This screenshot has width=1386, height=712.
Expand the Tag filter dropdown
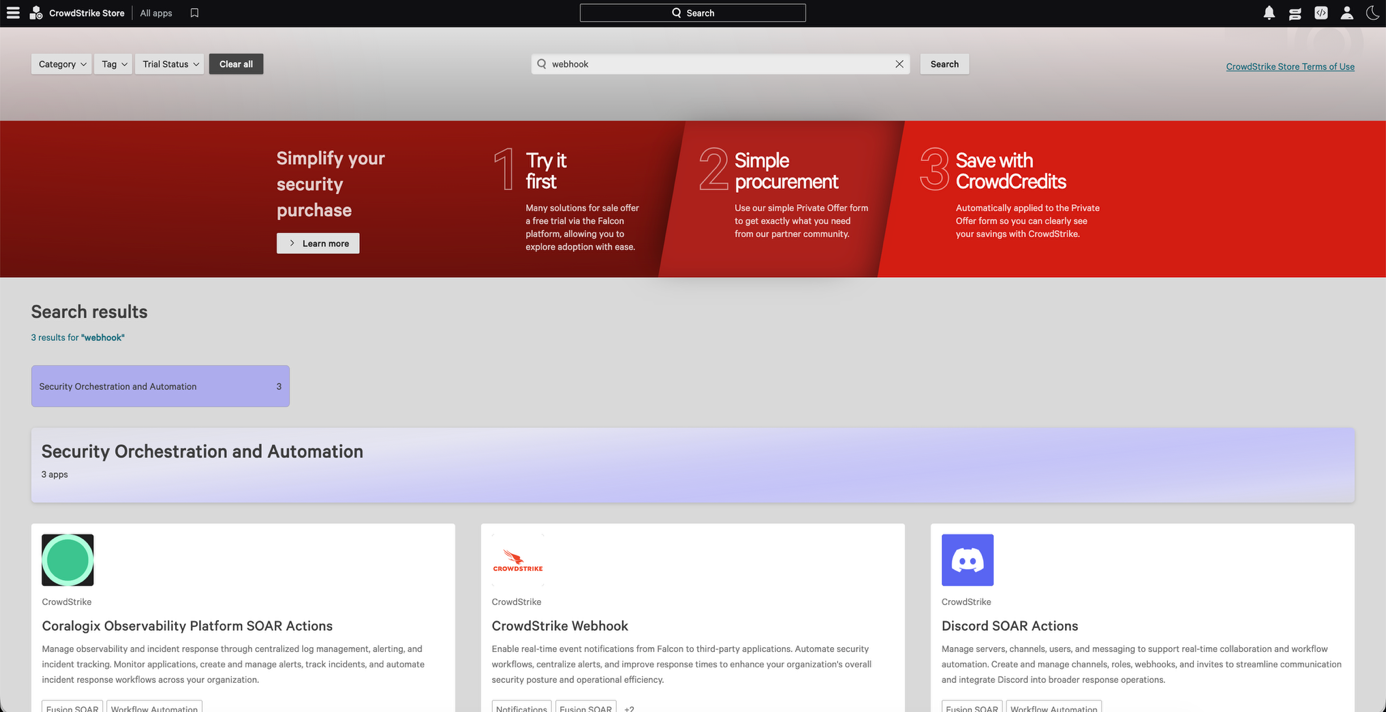coord(113,64)
